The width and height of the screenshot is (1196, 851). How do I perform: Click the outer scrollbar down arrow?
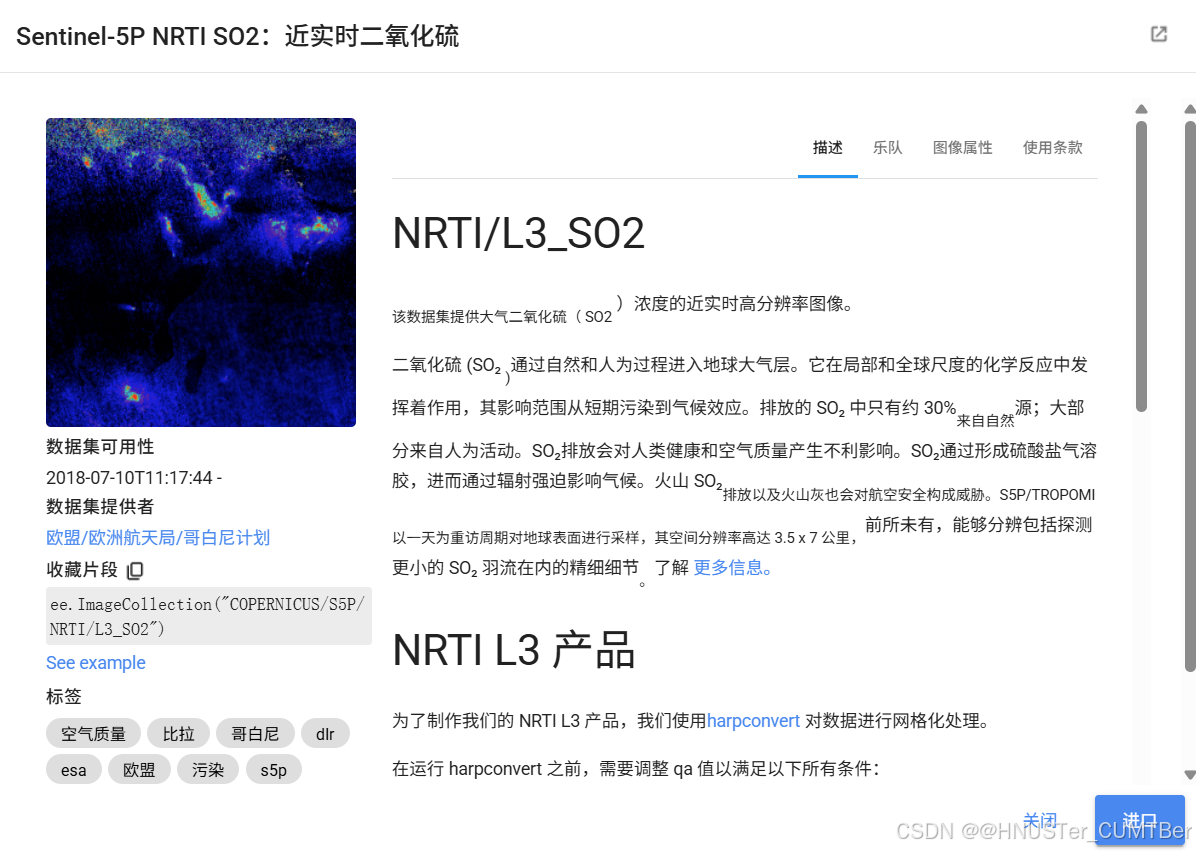click(1190, 775)
